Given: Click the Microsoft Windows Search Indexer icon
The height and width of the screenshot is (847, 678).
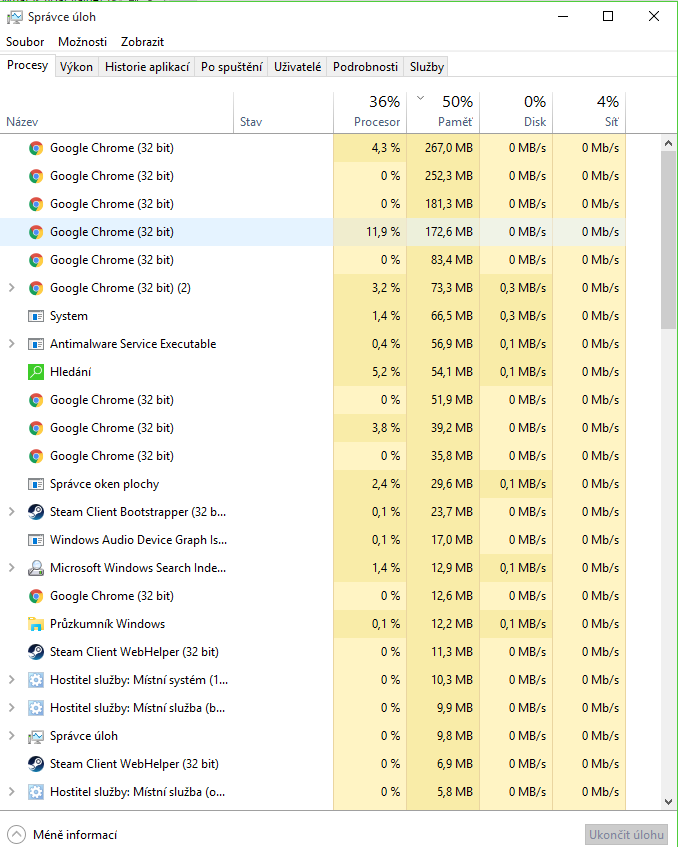Looking at the screenshot, I should pyautogui.click(x=36, y=568).
